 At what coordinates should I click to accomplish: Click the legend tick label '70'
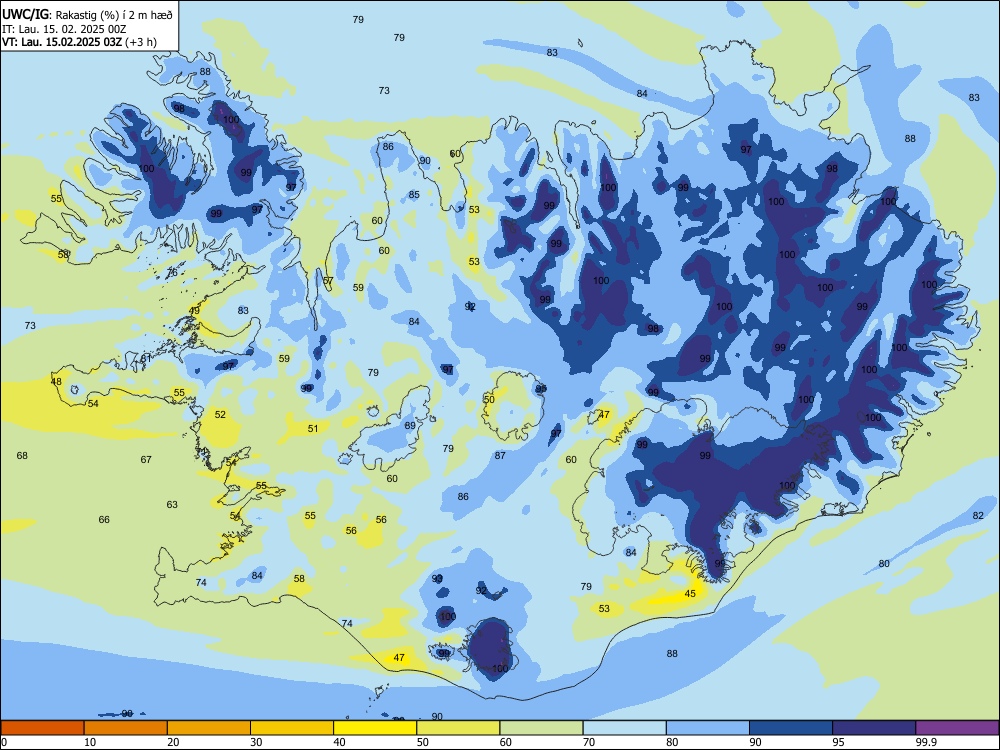[x=589, y=742]
